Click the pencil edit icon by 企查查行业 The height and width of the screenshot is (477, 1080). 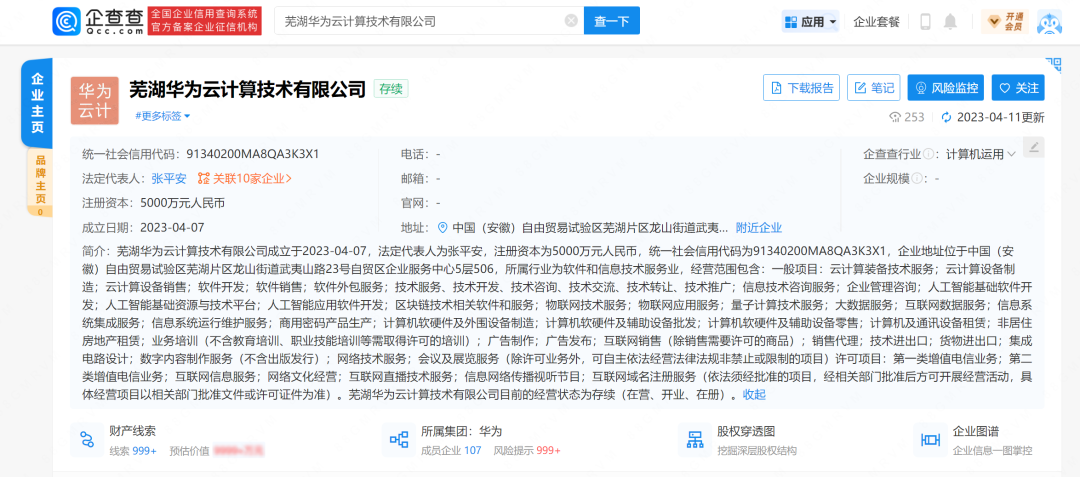[x=1034, y=148]
